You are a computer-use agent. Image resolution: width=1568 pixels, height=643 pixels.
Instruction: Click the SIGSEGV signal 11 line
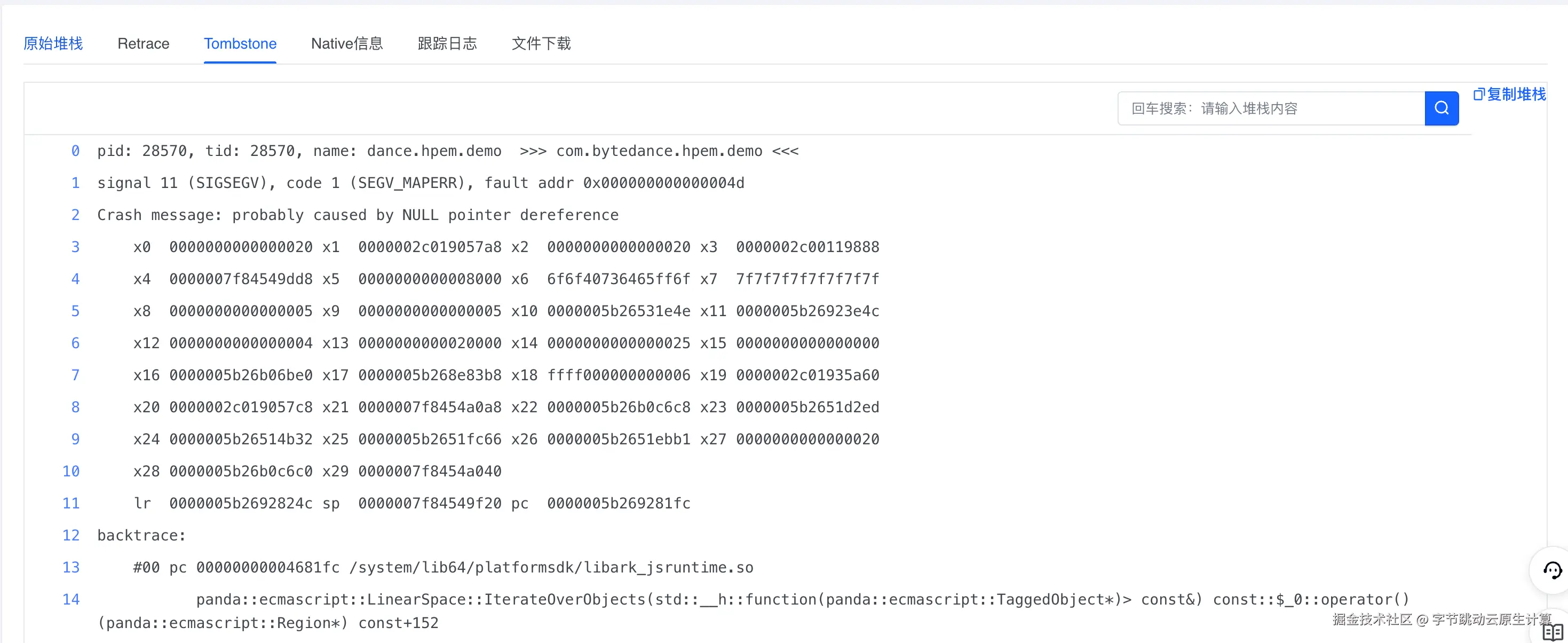click(420, 183)
